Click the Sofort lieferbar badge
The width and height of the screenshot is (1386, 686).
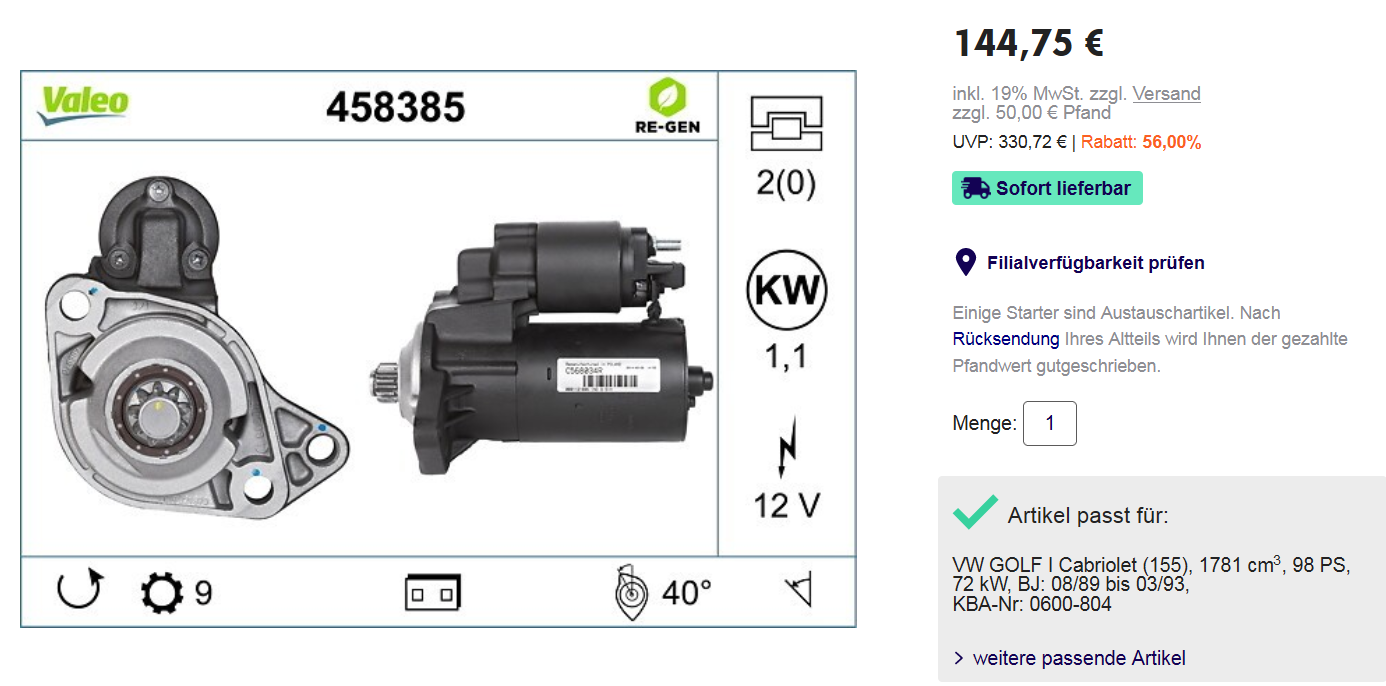[x=1047, y=188]
